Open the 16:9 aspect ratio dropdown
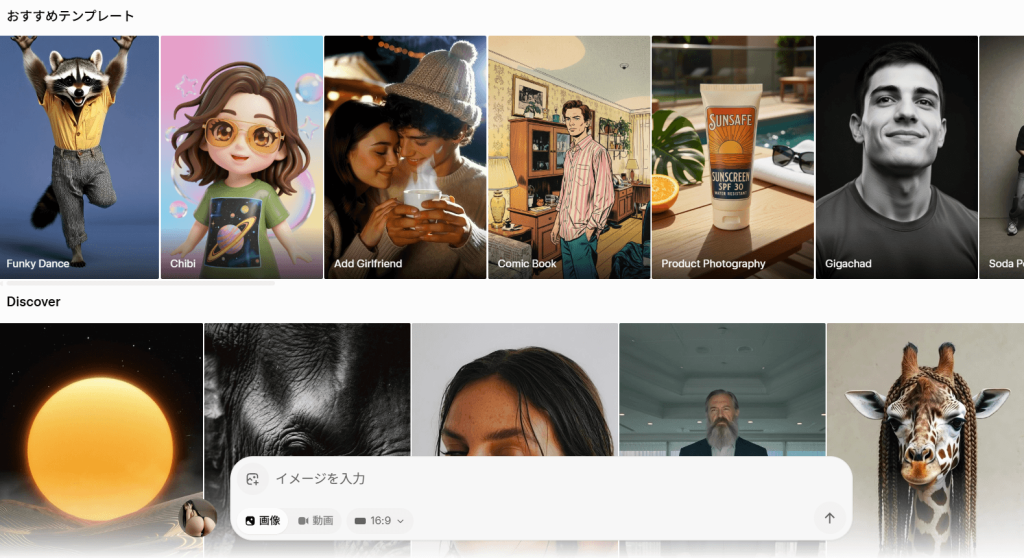This screenshot has height=558, width=1024. (379, 521)
